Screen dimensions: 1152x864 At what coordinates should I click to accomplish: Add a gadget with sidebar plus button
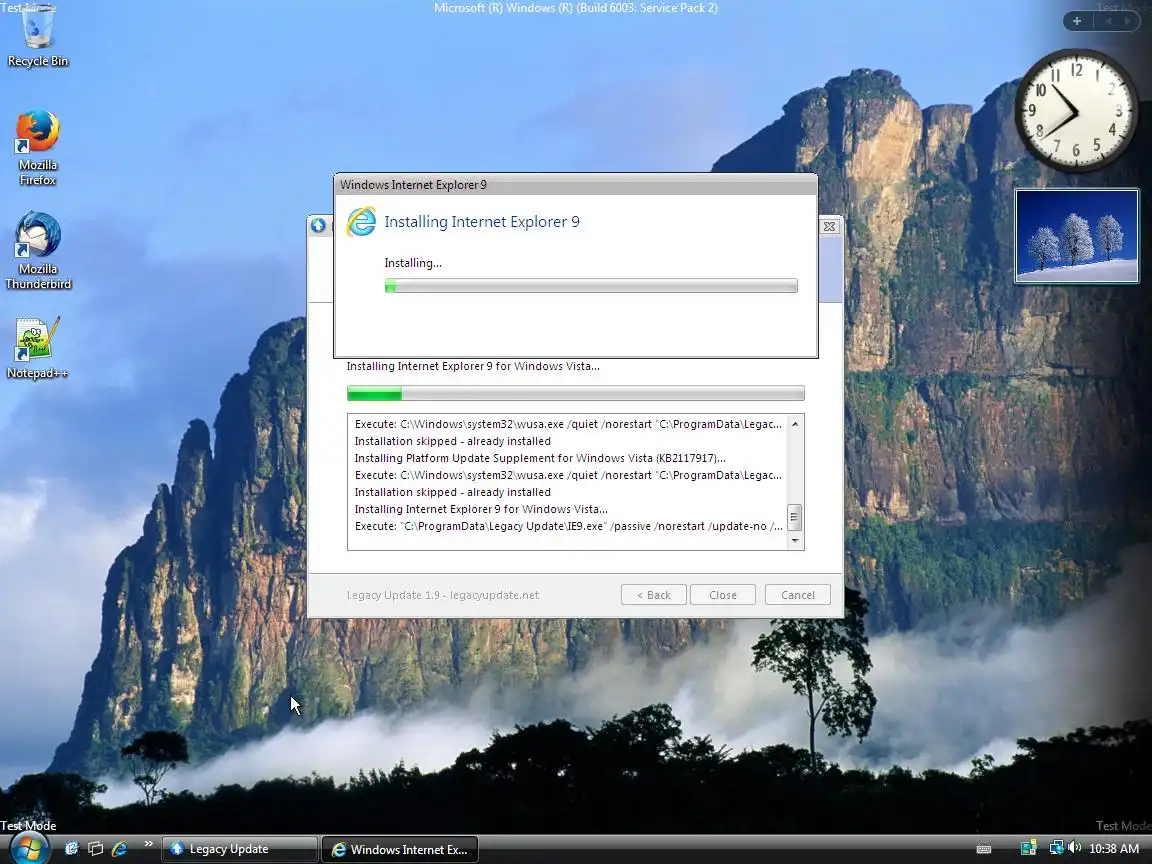[x=1077, y=21]
